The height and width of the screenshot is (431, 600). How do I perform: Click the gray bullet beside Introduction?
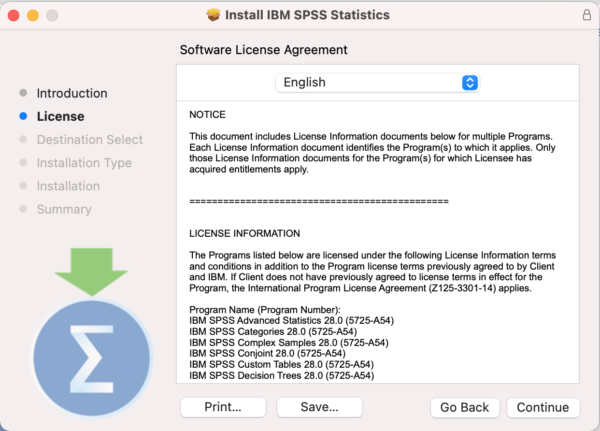tap(23, 93)
